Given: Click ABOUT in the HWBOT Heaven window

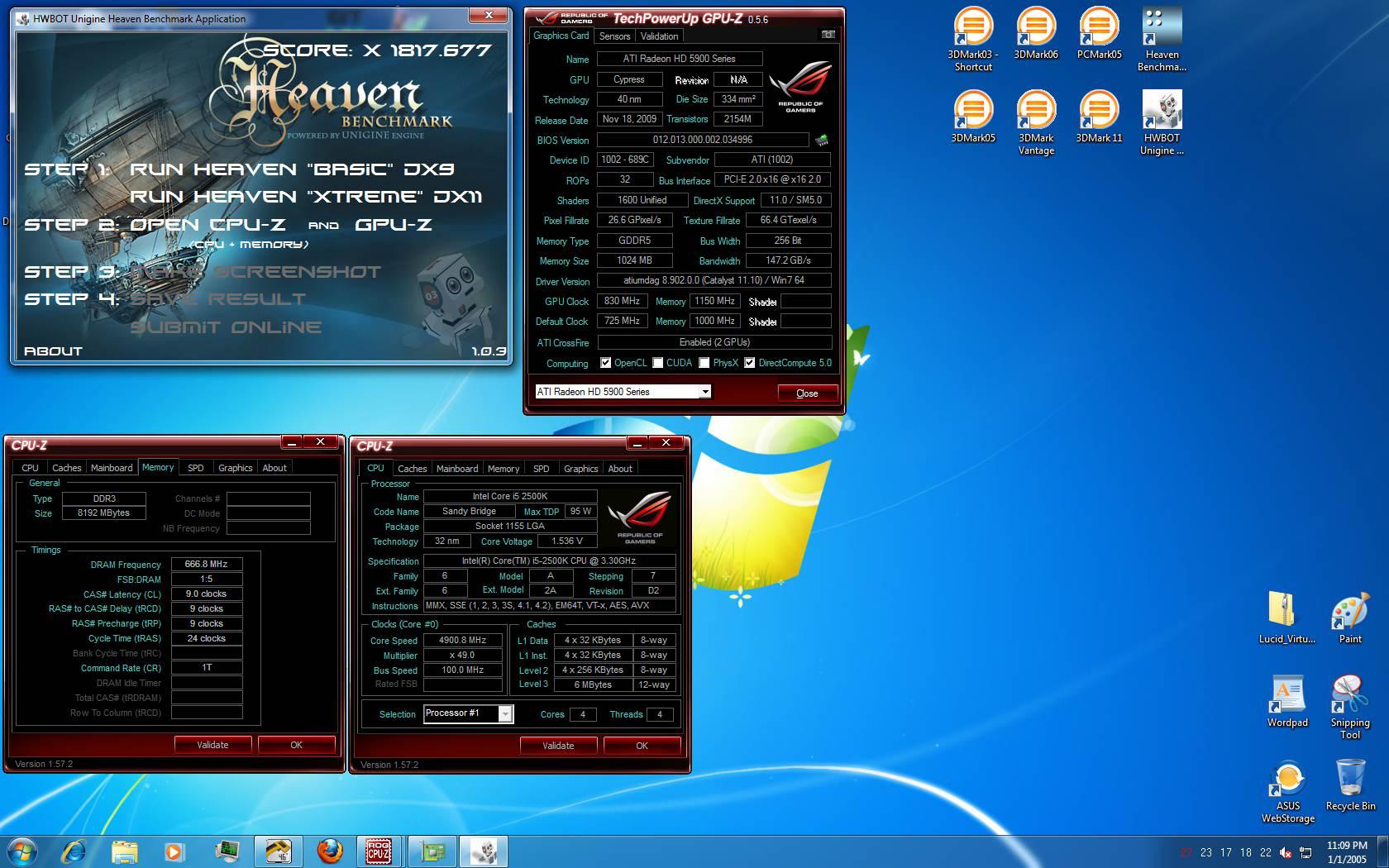Looking at the screenshot, I should pos(53,351).
